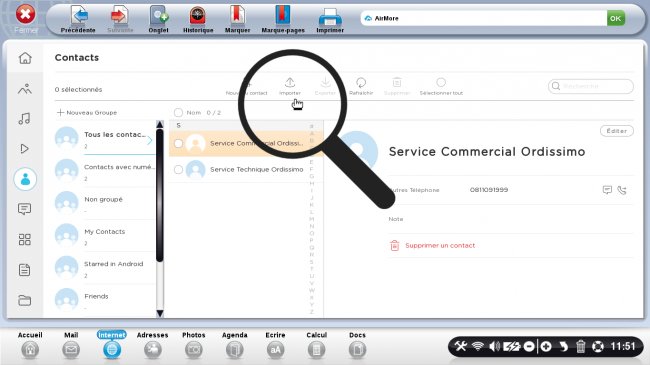Click the Rafraîchir refresh icon
Viewport: 650px width, 365px height.
tap(361, 83)
